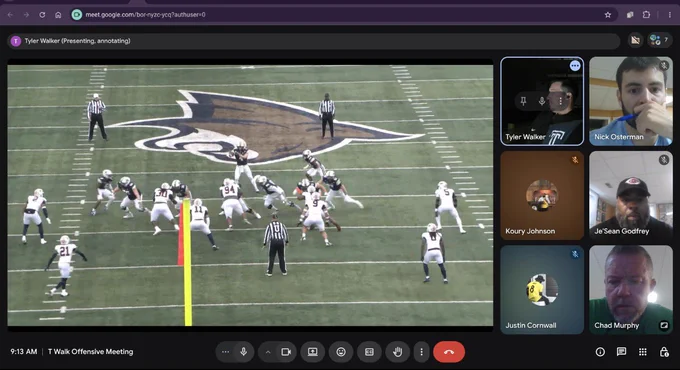680x370 pixels.
Task: Select Je'Sean Godfrey's video tile
Action: click(x=631, y=195)
